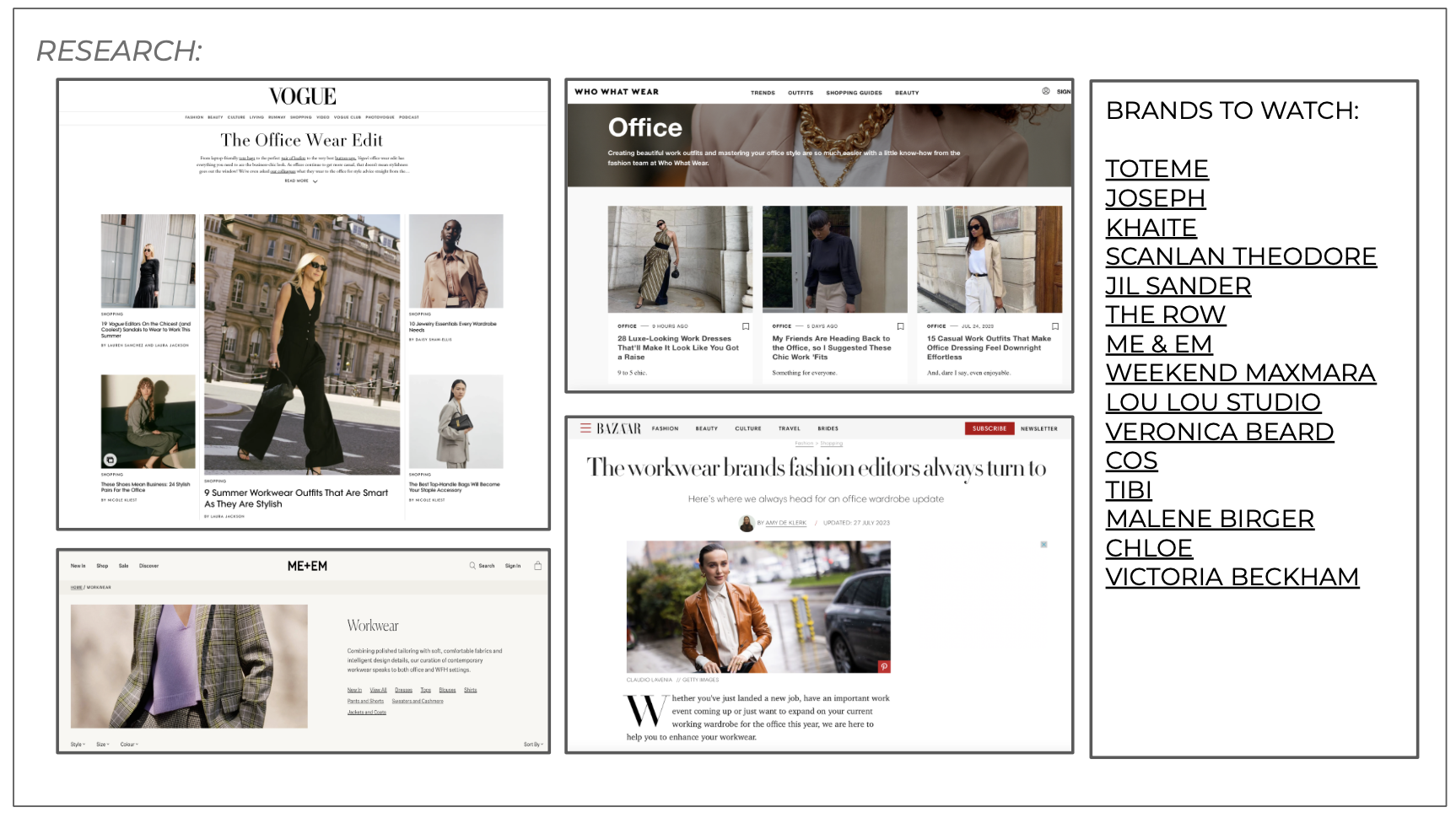Bookmark the 'My Friends Are Heading Back' article
The image size is (1456, 818).
click(x=900, y=326)
